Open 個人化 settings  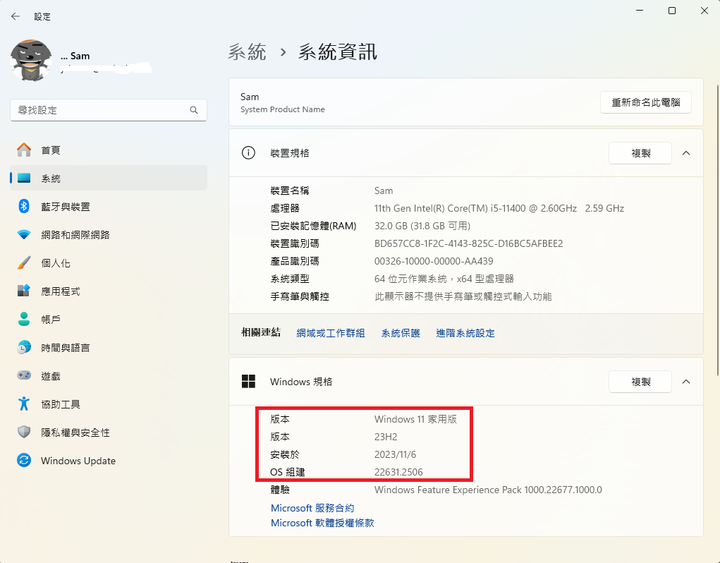click(108, 263)
